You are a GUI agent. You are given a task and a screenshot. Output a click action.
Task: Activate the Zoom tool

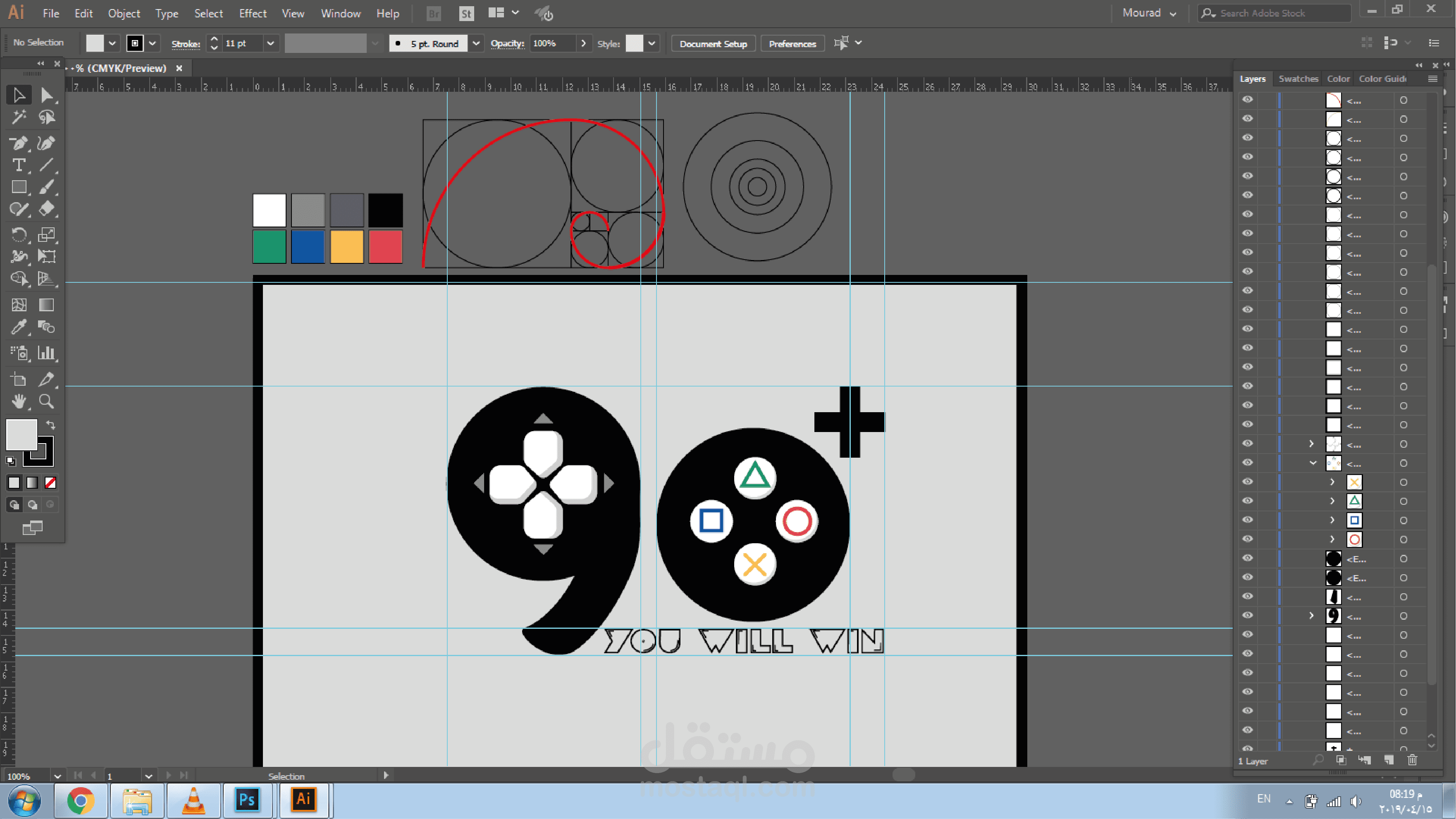click(x=47, y=401)
